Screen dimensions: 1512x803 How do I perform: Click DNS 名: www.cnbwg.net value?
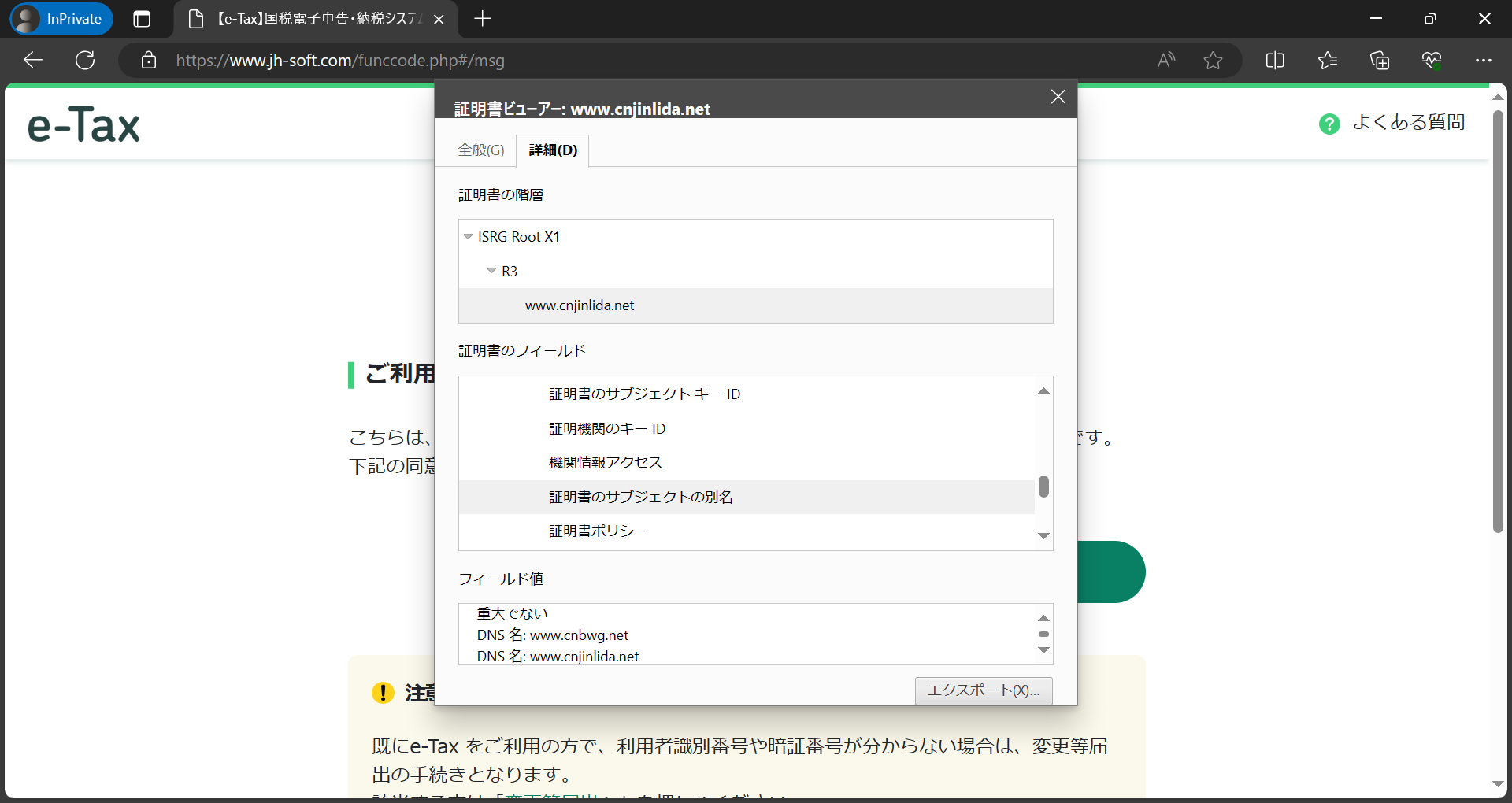(x=553, y=635)
